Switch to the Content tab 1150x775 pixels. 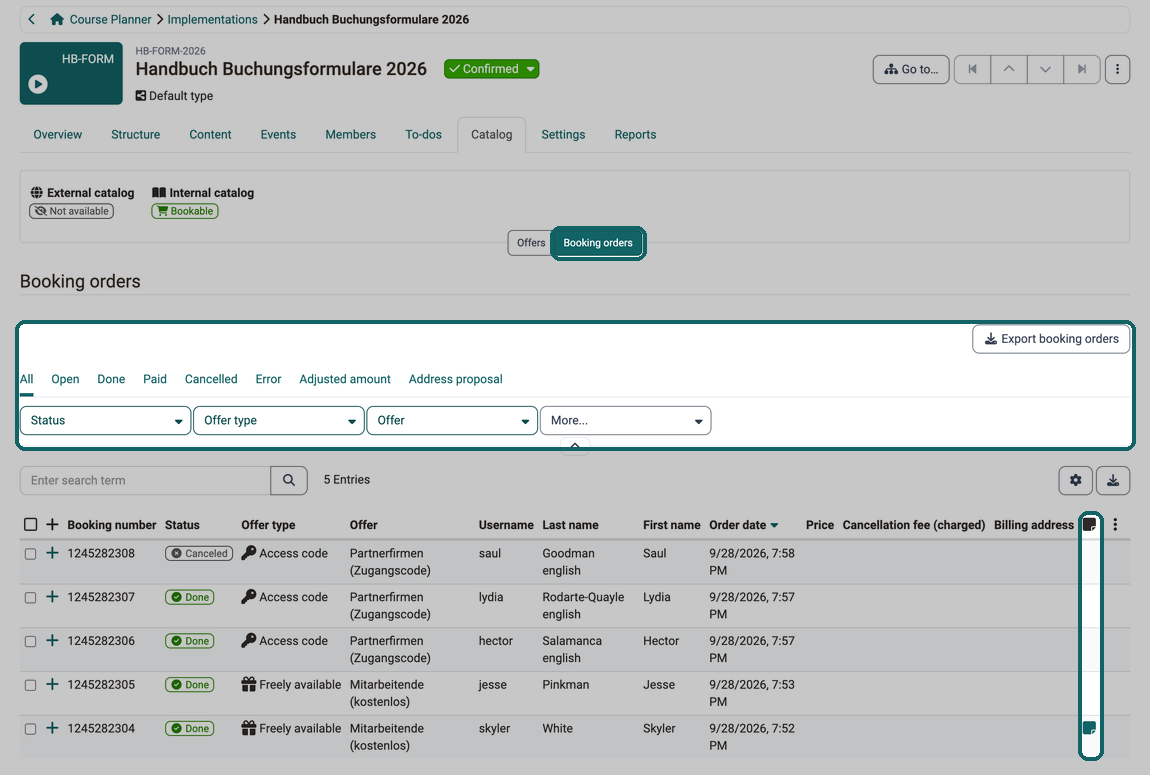(x=210, y=135)
